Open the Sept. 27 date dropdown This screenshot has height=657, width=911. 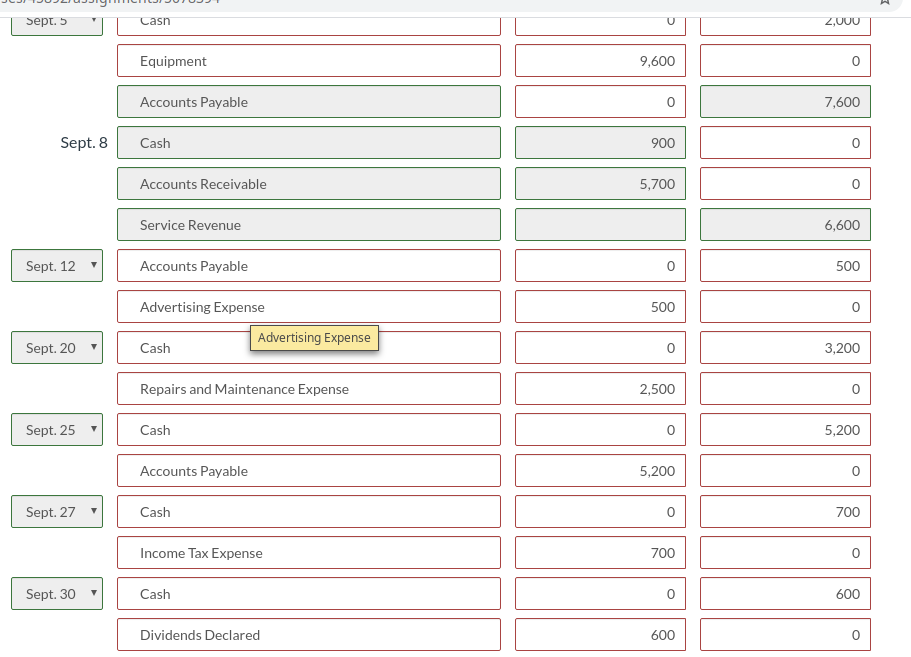click(56, 511)
